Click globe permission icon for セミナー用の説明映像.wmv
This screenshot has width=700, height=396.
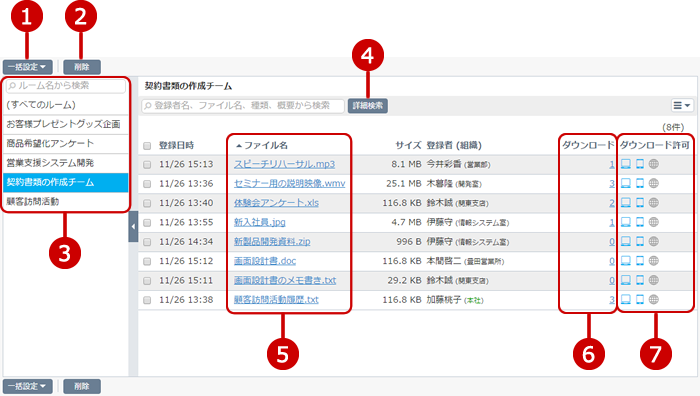(x=654, y=183)
